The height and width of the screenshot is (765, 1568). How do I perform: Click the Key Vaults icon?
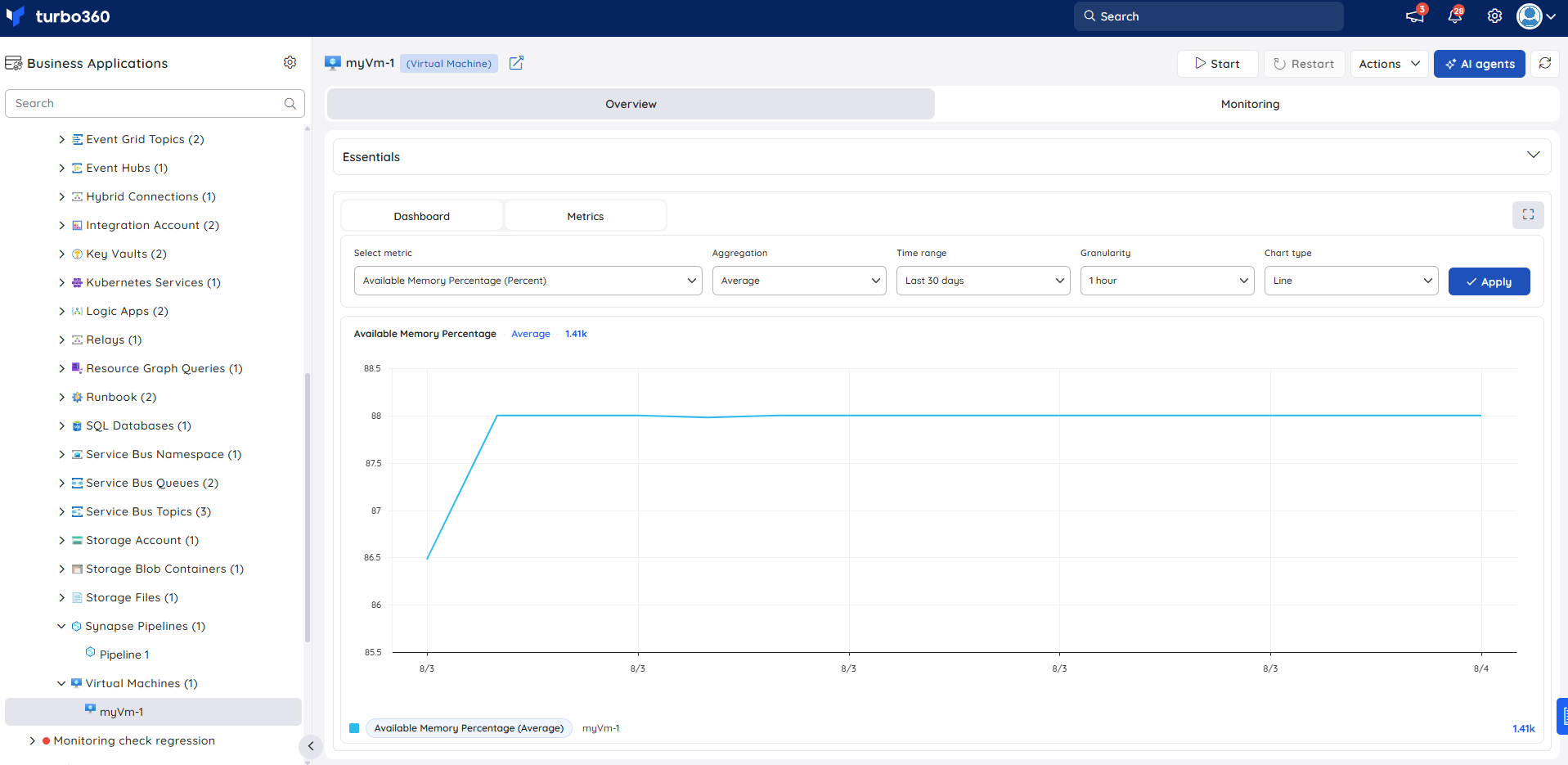click(77, 254)
